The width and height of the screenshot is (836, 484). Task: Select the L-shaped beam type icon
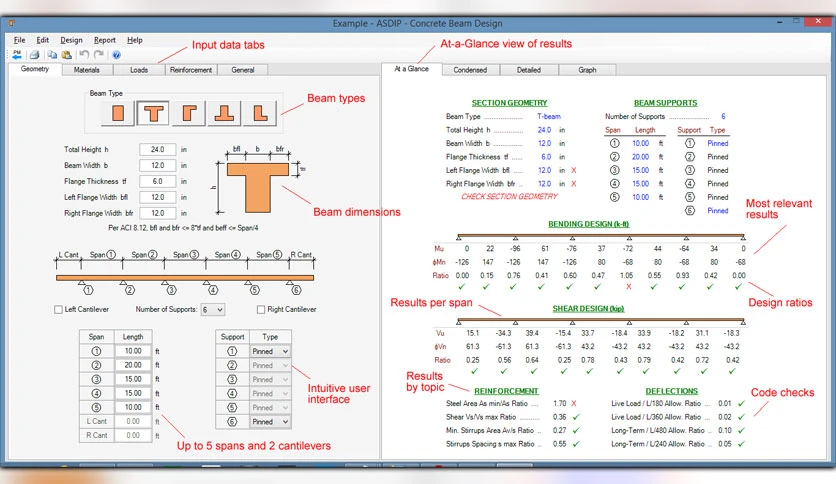[260, 113]
